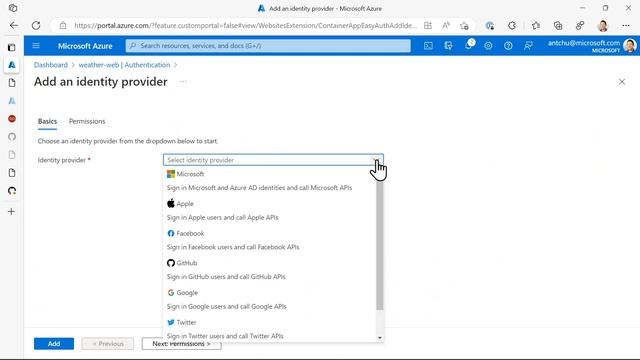Screen dimensions: 640x360
Task: Select the Azure tab in vertical tabs
Action: [x=12, y=65]
